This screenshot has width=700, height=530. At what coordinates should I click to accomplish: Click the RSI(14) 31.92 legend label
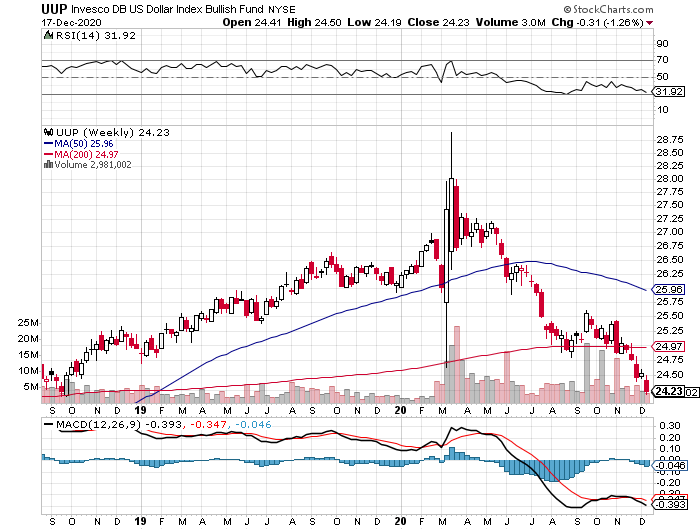tap(96, 35)
